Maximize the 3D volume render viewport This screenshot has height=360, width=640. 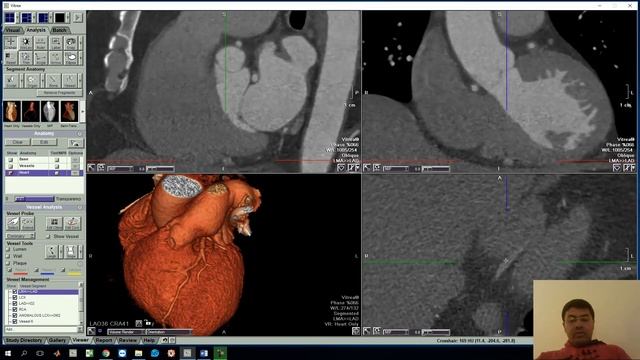(91, 331)
